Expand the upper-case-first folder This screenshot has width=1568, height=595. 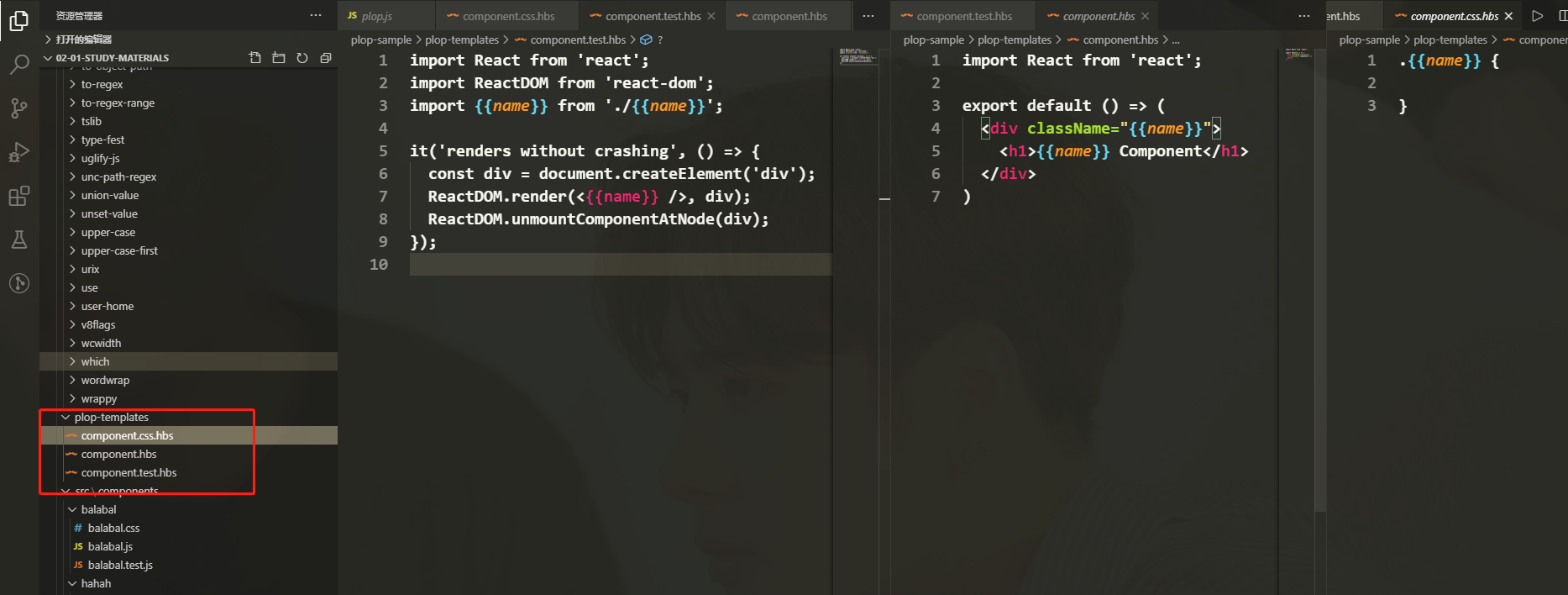(x=188, y=250)
